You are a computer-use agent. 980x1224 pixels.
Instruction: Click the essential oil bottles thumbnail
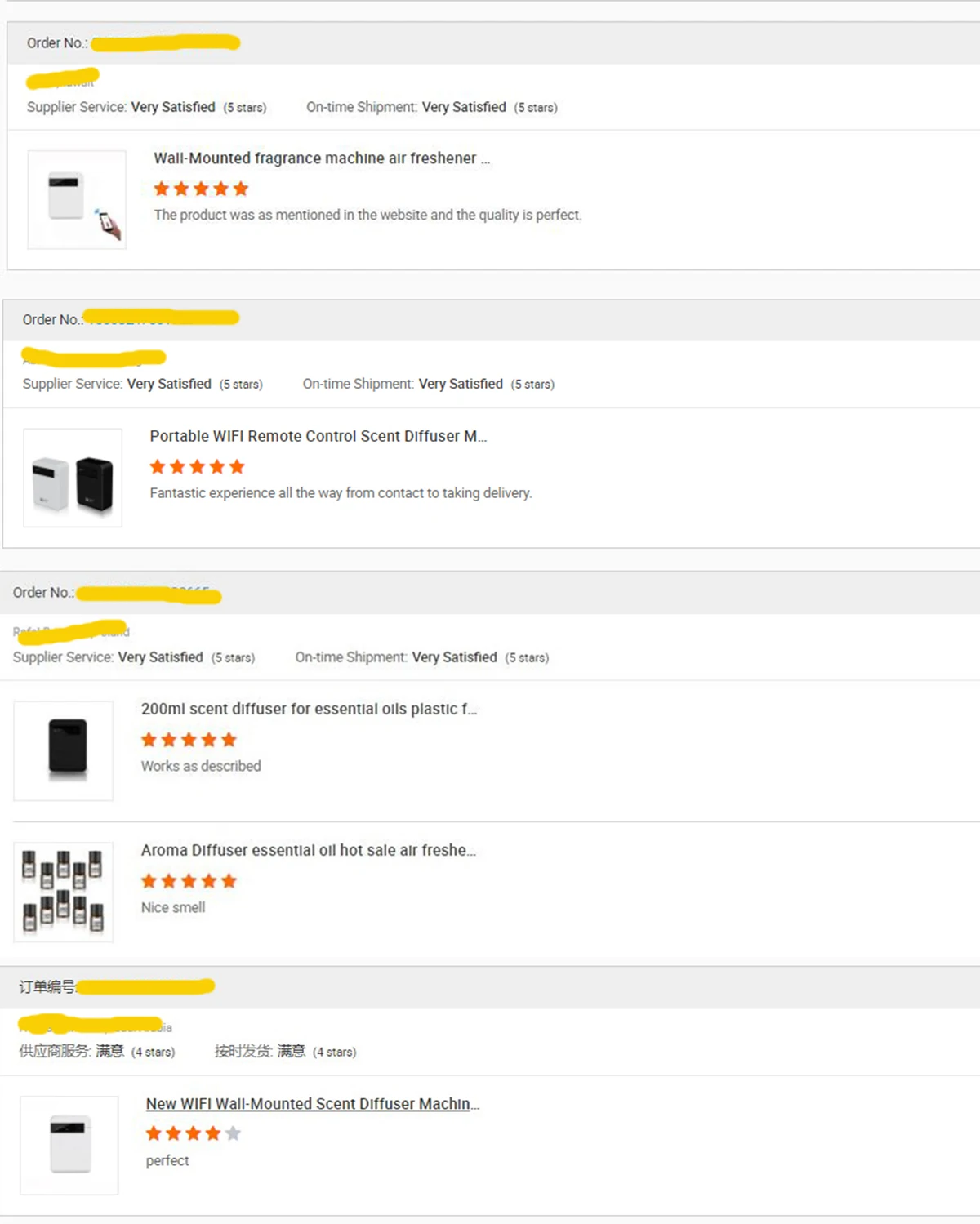pyautogui.click(x=64, y=892)
